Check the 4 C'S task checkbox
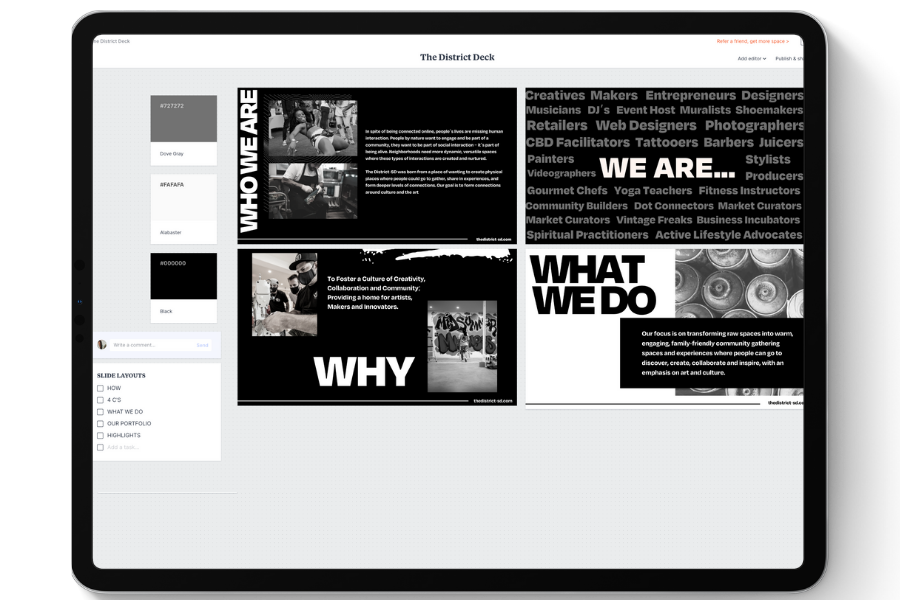Screen dimensions: 900x600 click(x=100, y=400)
